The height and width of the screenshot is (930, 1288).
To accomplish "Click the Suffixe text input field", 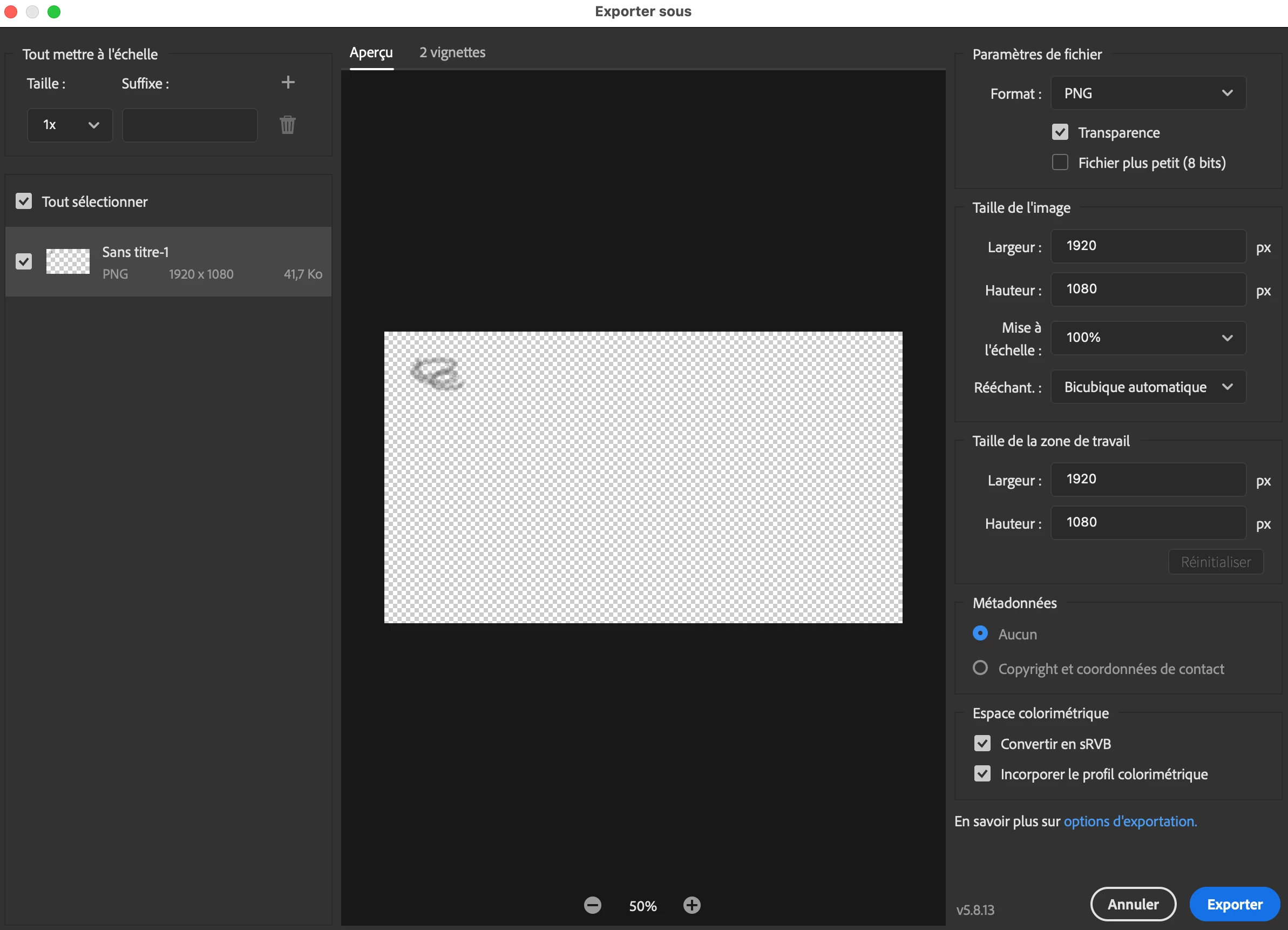I will (189, 125).
